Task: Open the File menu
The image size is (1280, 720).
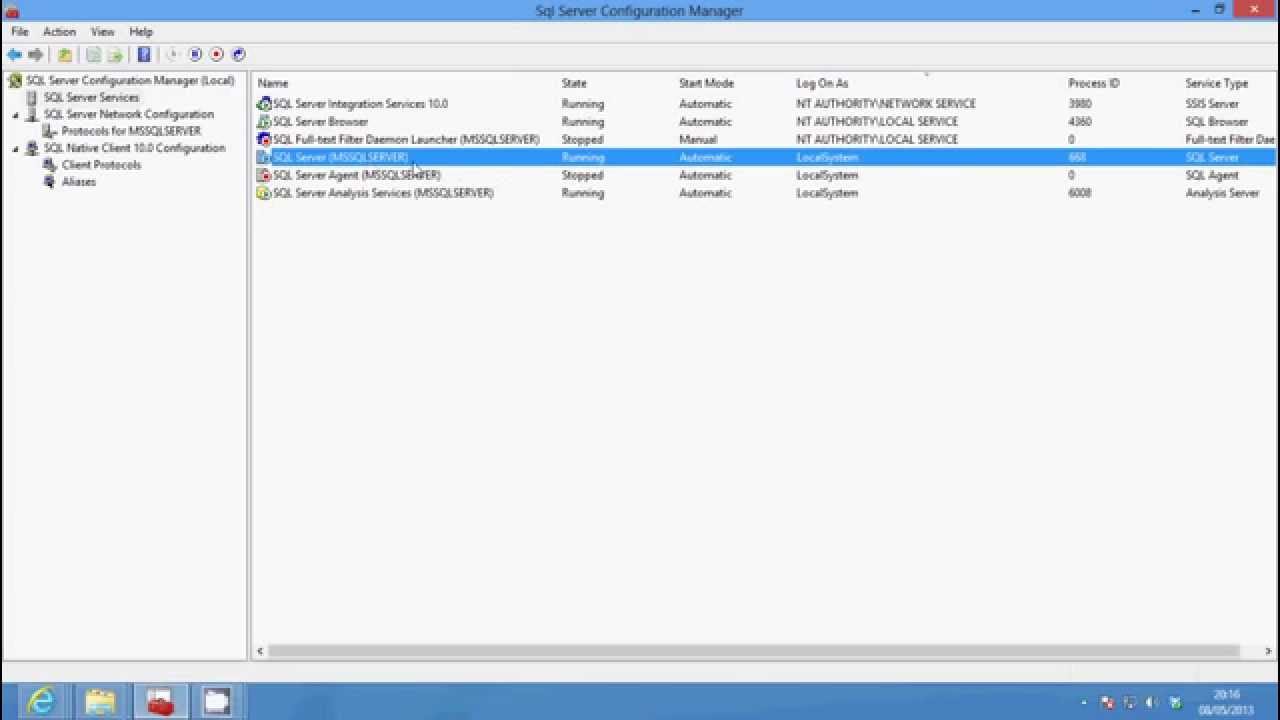Action: [19, 32]
